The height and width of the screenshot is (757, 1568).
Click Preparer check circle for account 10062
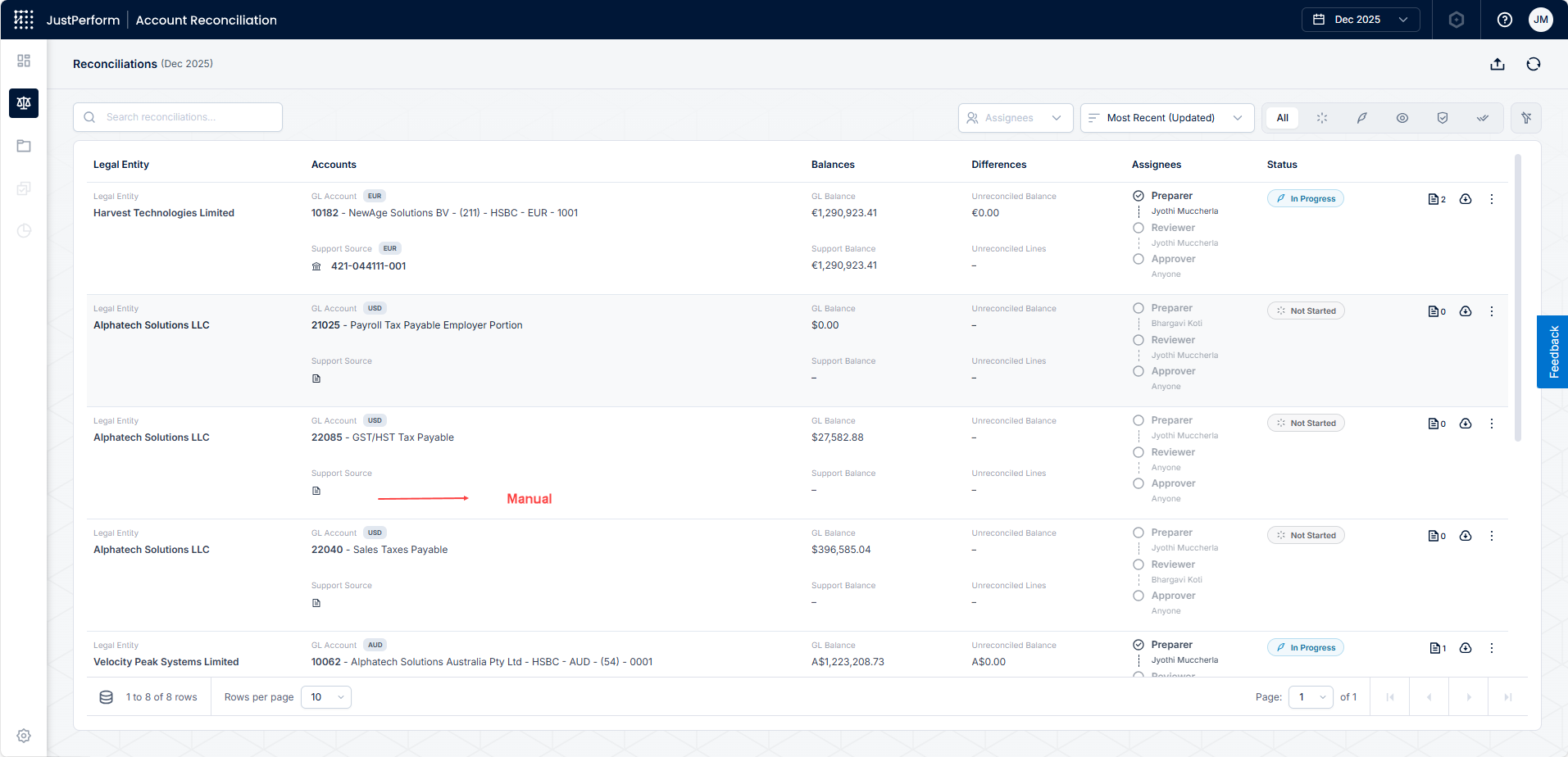coord(1139,645)
